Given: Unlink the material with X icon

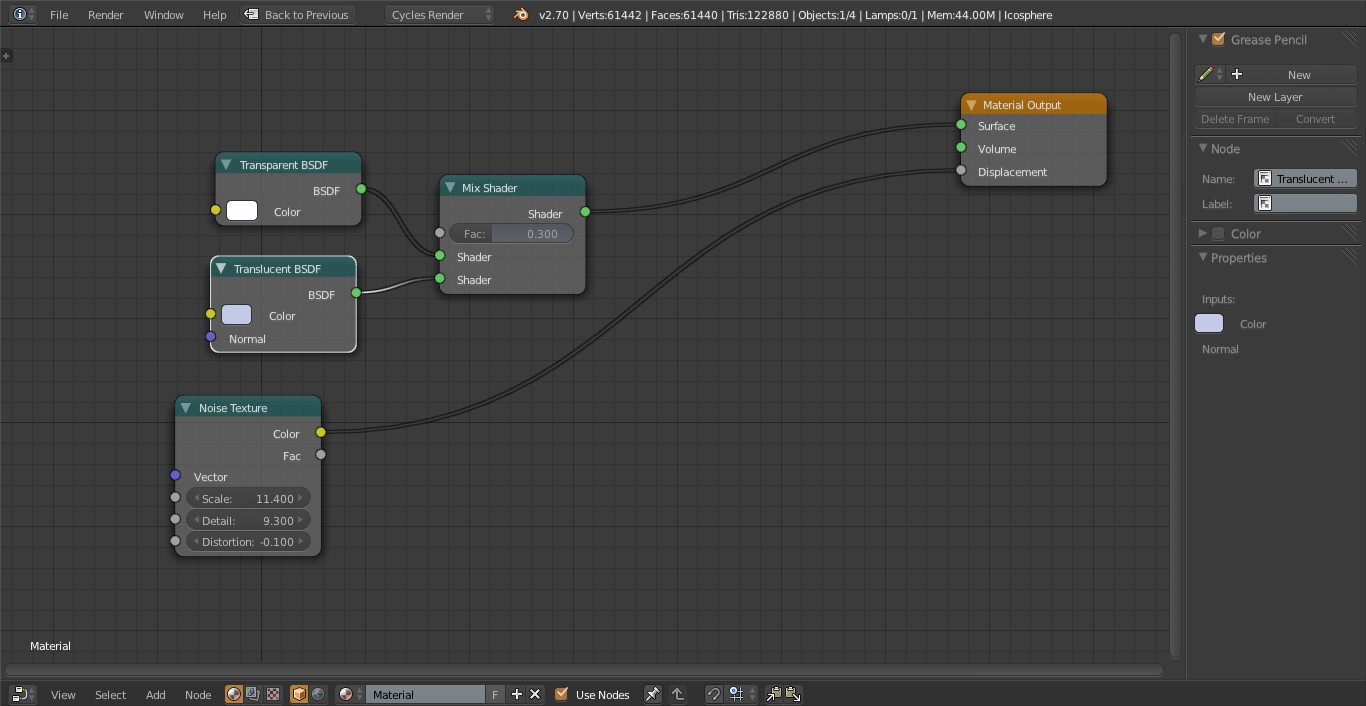Looking at the screenshot, I should click(535, 694).
